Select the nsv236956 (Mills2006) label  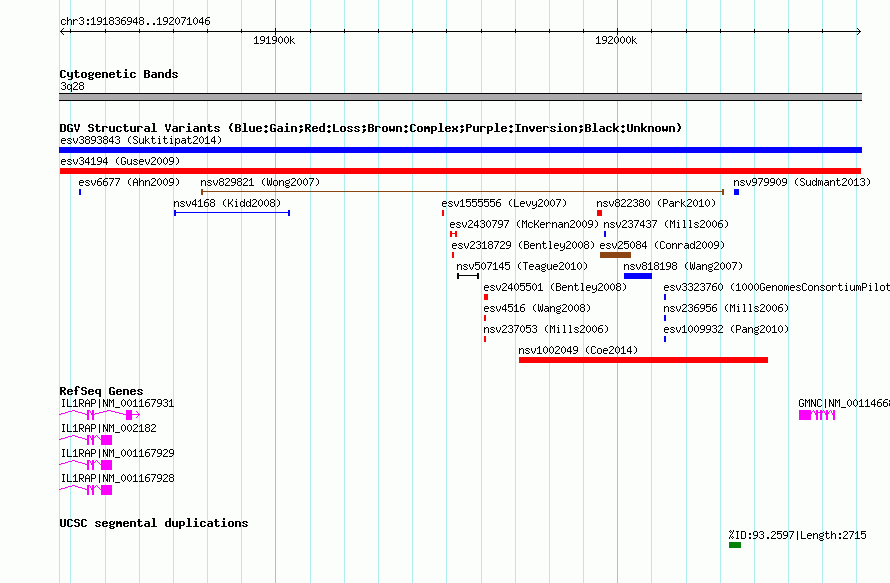(x=726, y=308)
